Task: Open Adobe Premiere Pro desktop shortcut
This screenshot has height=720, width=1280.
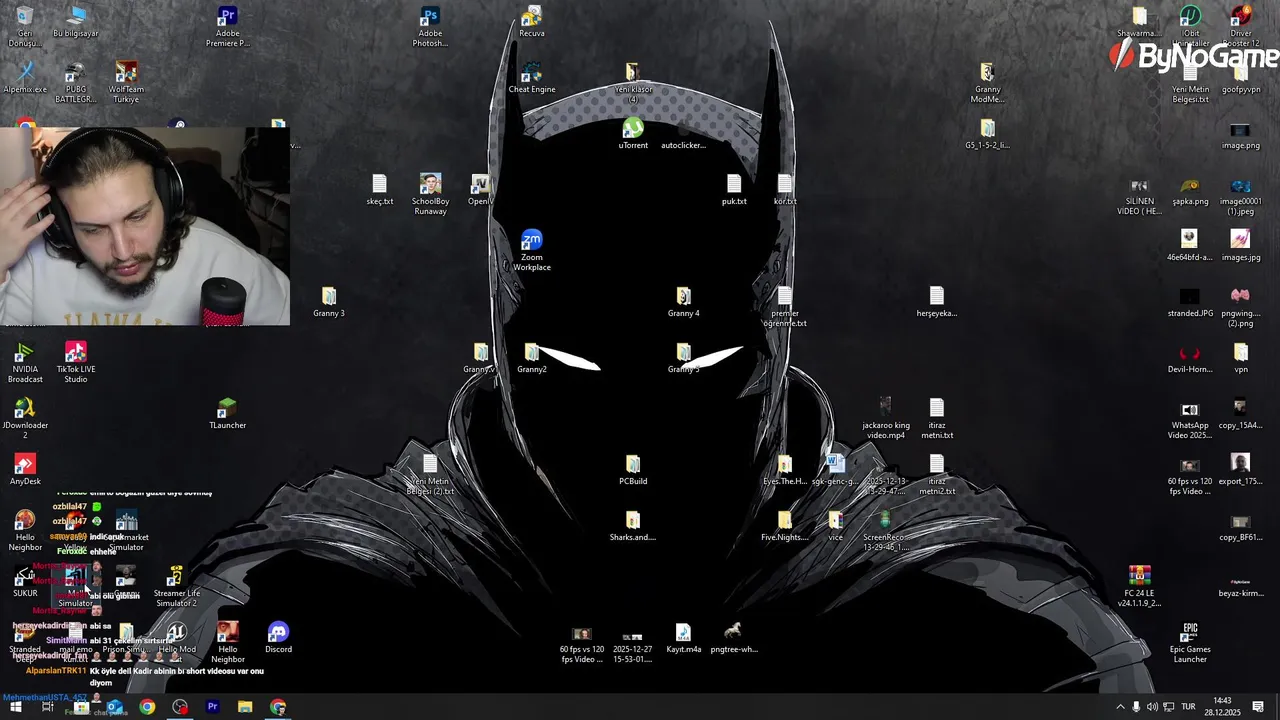Action: tap(227, 27)
